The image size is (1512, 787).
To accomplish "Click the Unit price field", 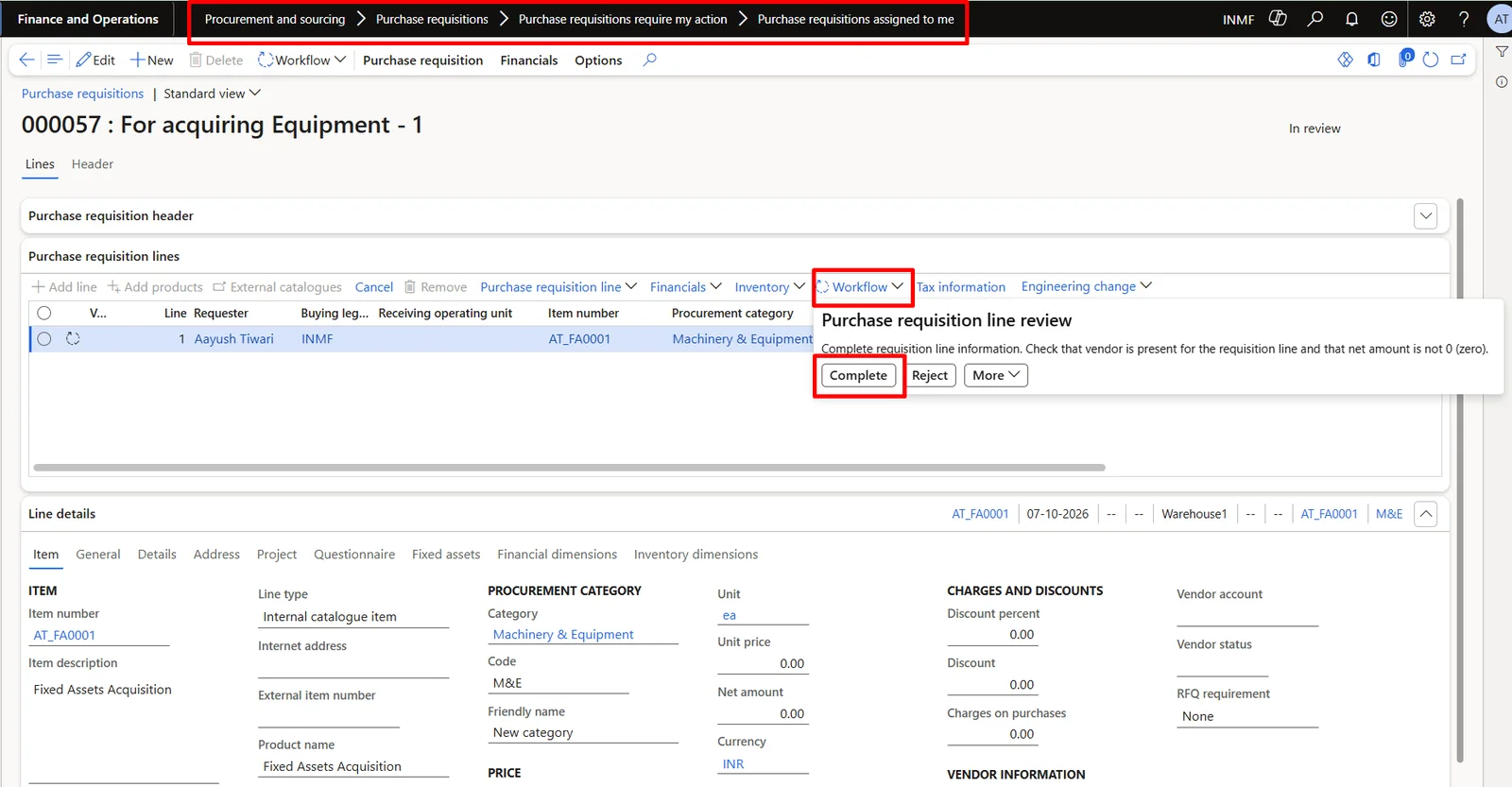I will 763,663.
